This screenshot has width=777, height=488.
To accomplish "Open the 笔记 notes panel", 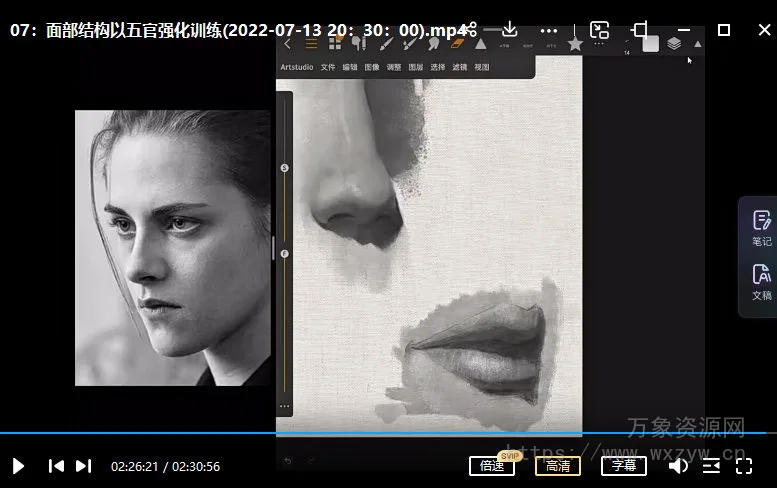I will pyautogui.click(x=761, y=227).
